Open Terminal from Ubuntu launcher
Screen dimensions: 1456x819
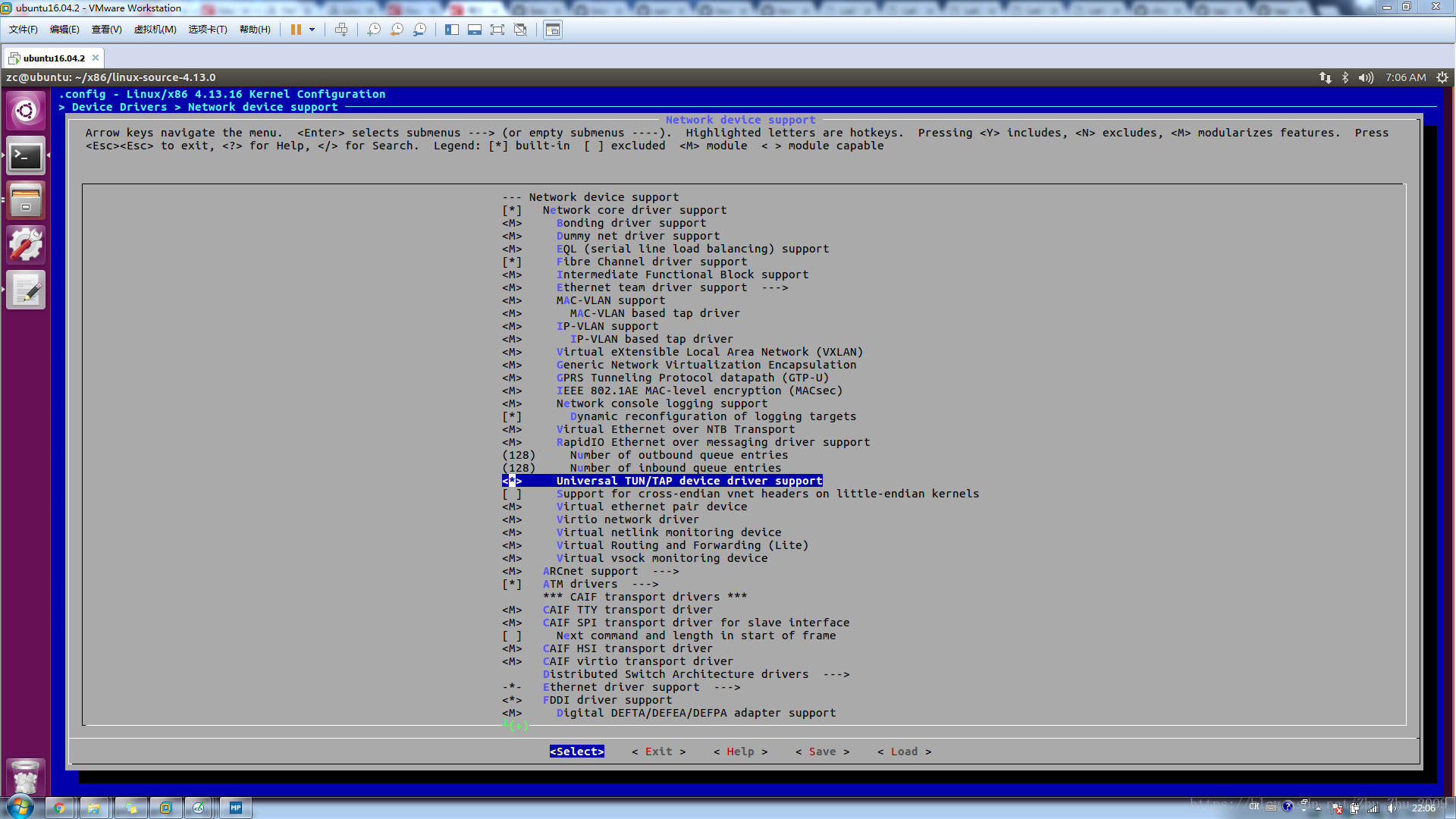click(x=26, y=156)
